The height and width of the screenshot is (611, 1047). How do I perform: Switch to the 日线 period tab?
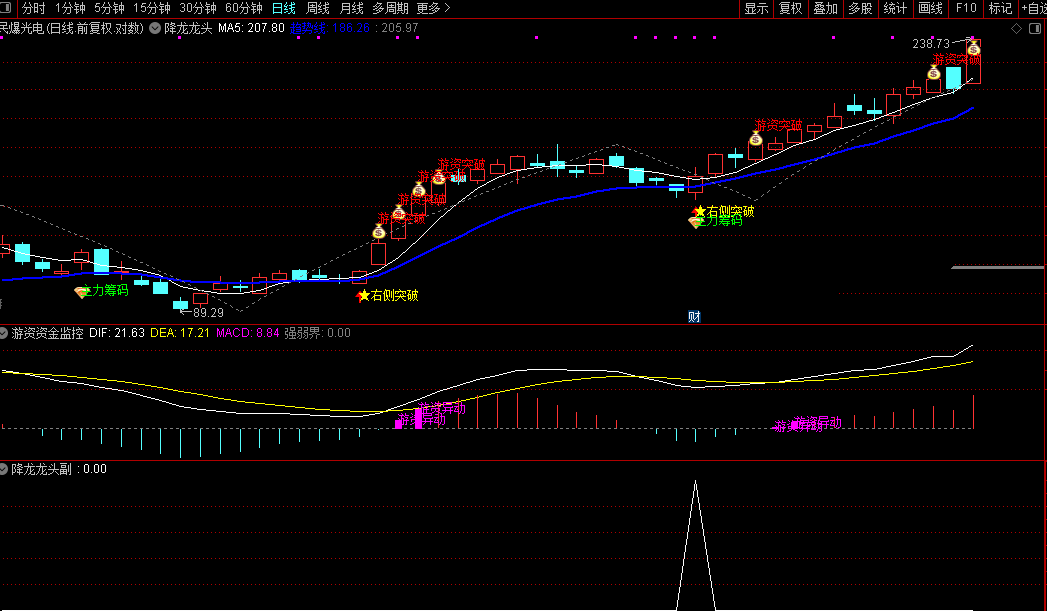point(284,8)
